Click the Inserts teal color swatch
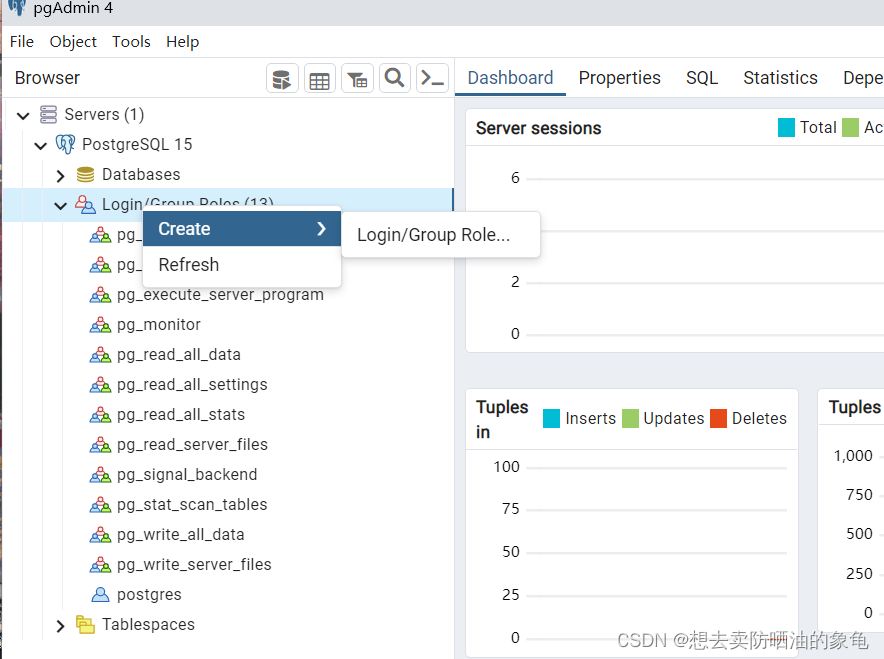The height and width of the screenshot is (659, 884). click(x=551, y=418)
